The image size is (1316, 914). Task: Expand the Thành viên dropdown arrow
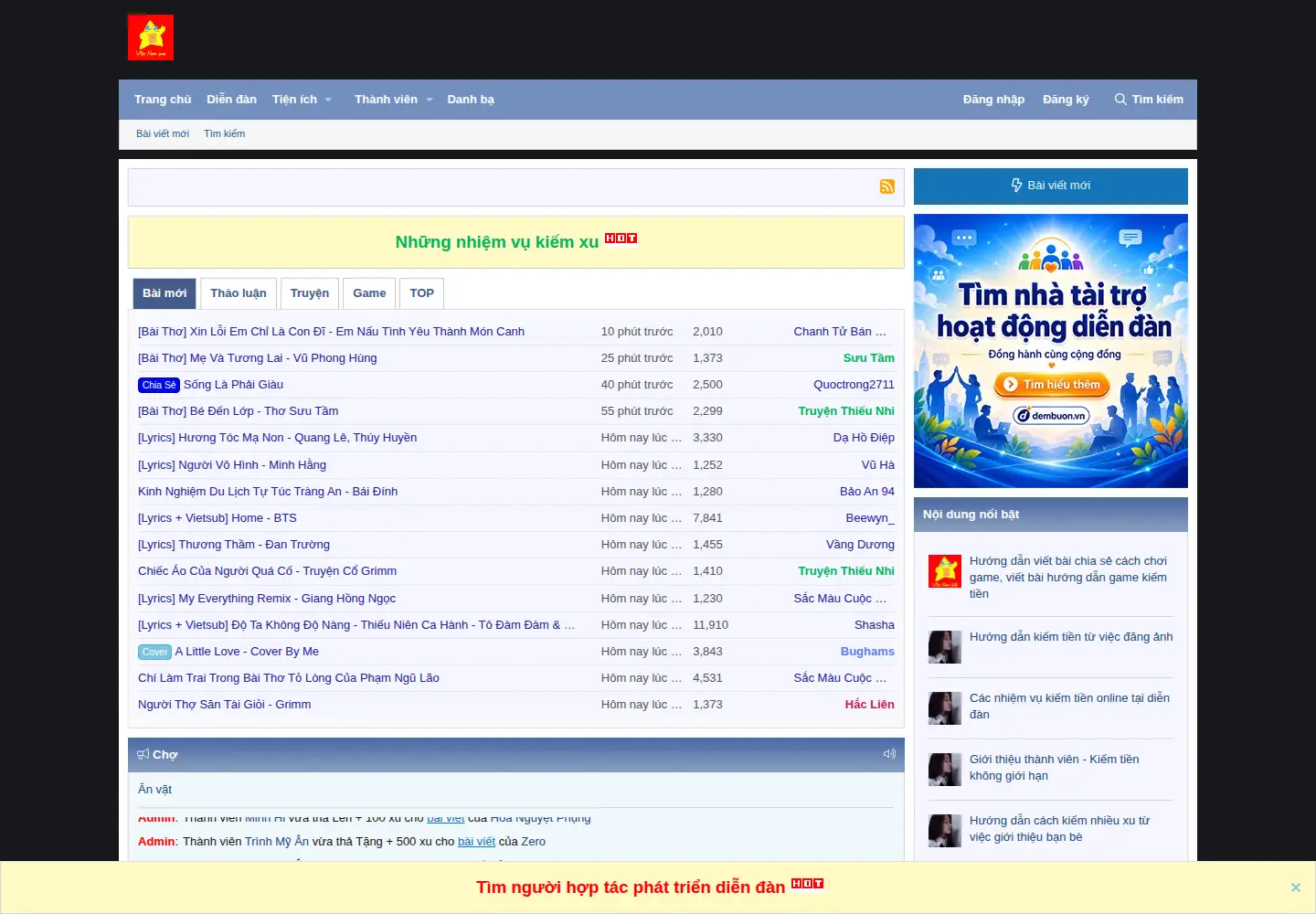point(429,100)
